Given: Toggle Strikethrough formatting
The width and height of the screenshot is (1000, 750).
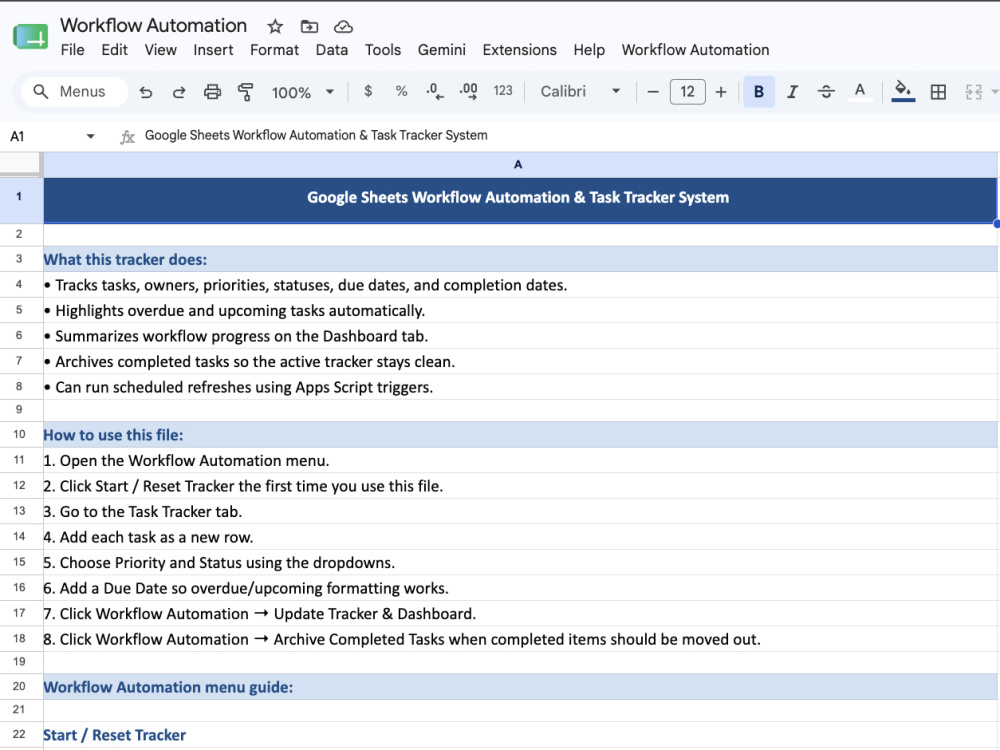Looking at the screenshot, I should pos(826,92).
